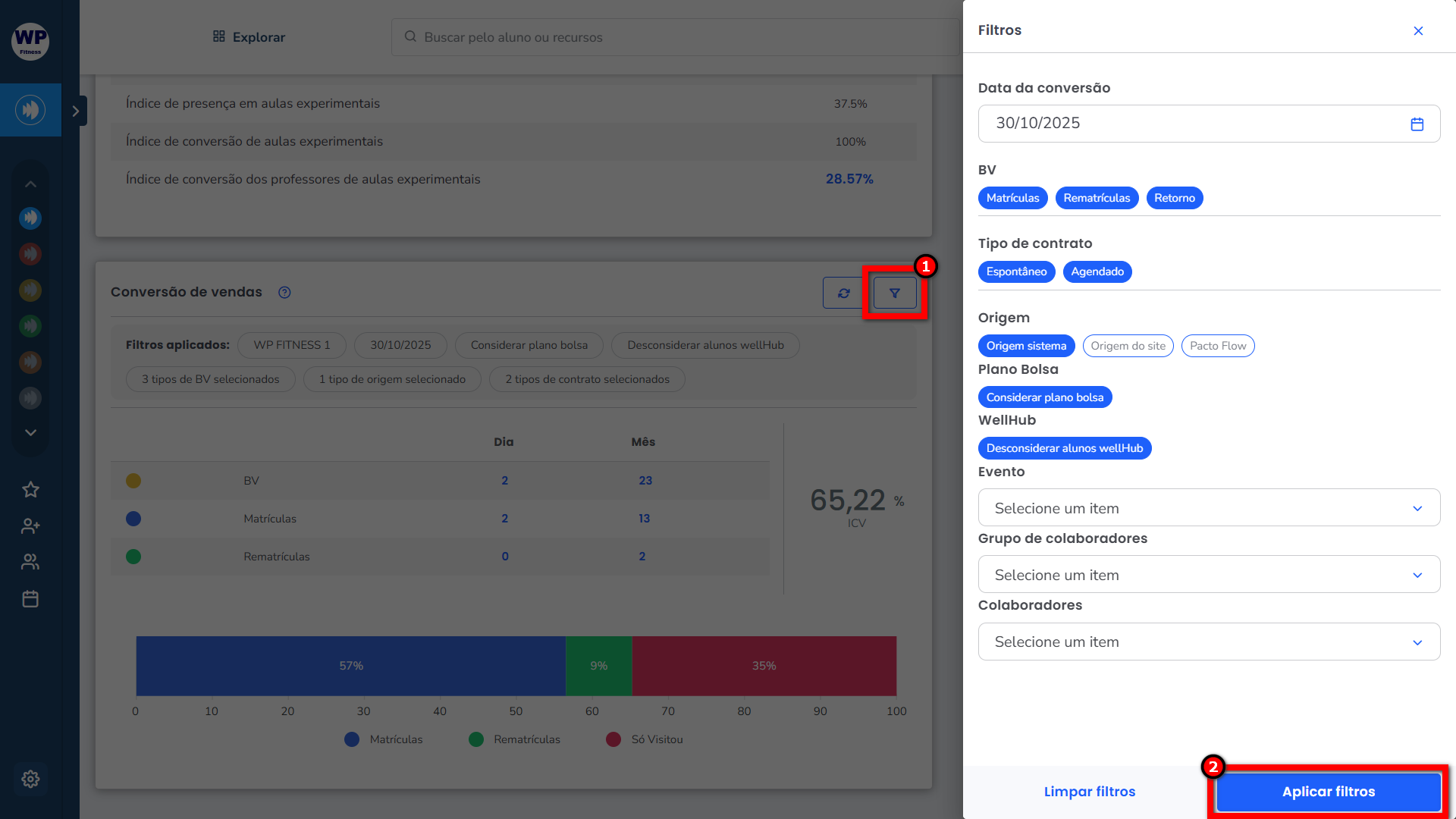Expand the Grupo de colaboradores dropdown
Image resolution: width=1456 pixels, height=819 pixels.
(1209, 575)
